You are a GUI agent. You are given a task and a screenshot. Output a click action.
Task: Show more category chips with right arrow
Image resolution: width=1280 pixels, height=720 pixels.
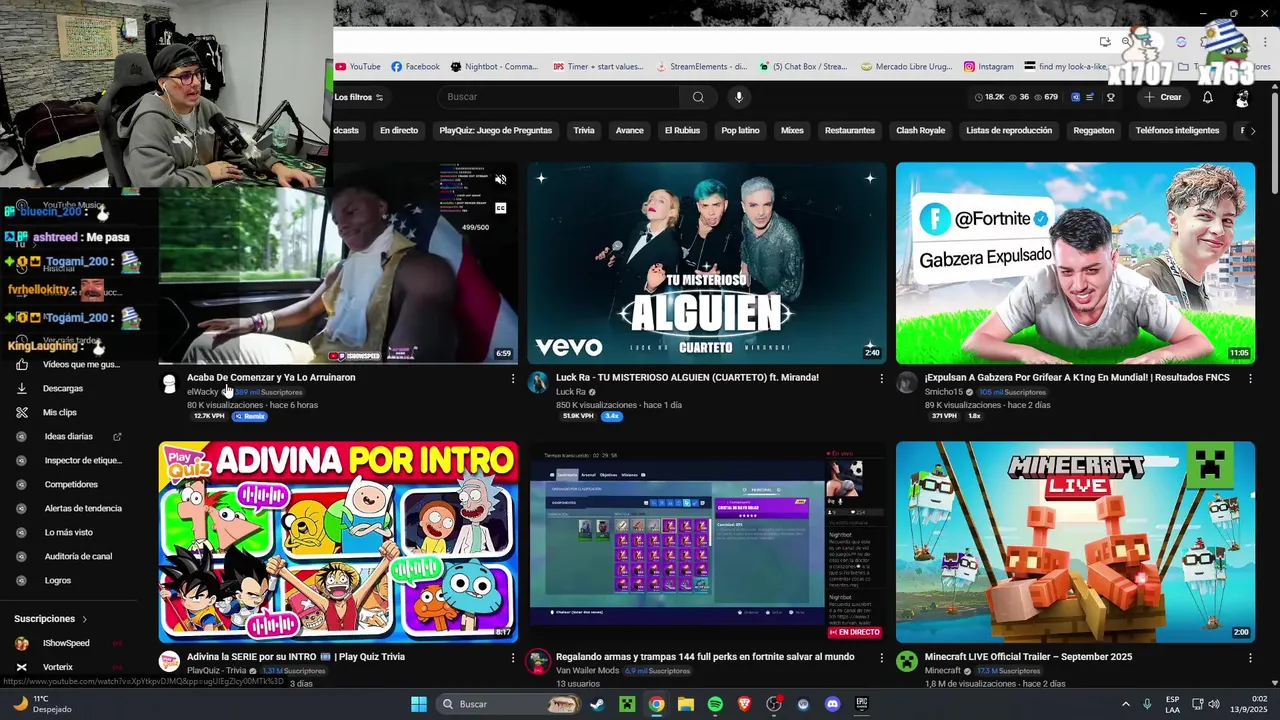coord(1252,131)
